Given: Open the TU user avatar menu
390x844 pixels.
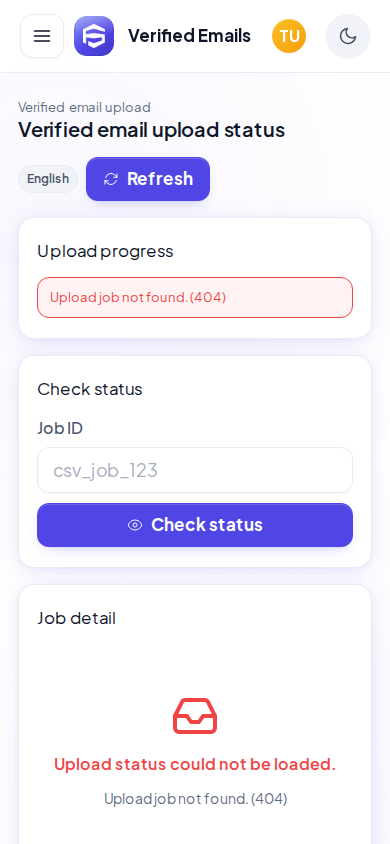Looking at the screenshot, I should 289,36.
